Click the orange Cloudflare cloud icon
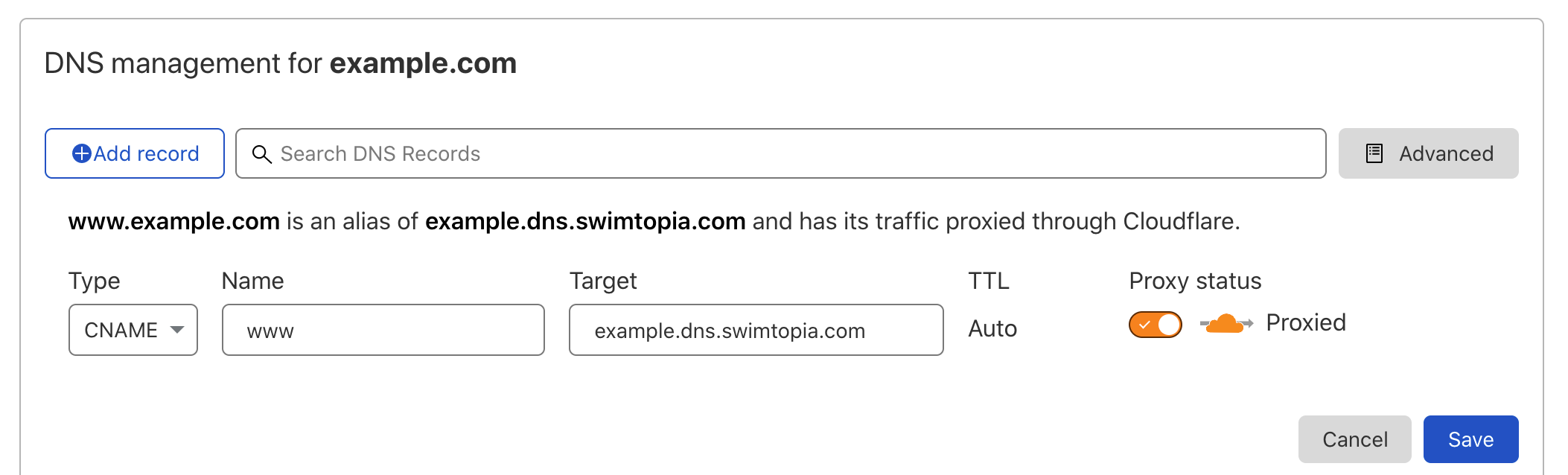The width and height of the screenshot is (1568, 475). (x=1226, y=324)
